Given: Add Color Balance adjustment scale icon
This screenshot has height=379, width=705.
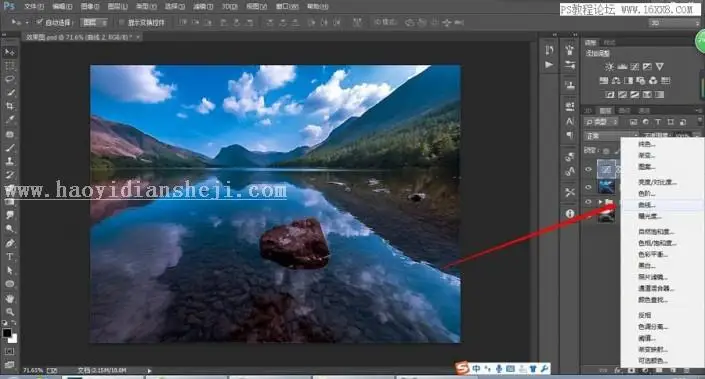Looking at the screenshot, I should (616, 80).
